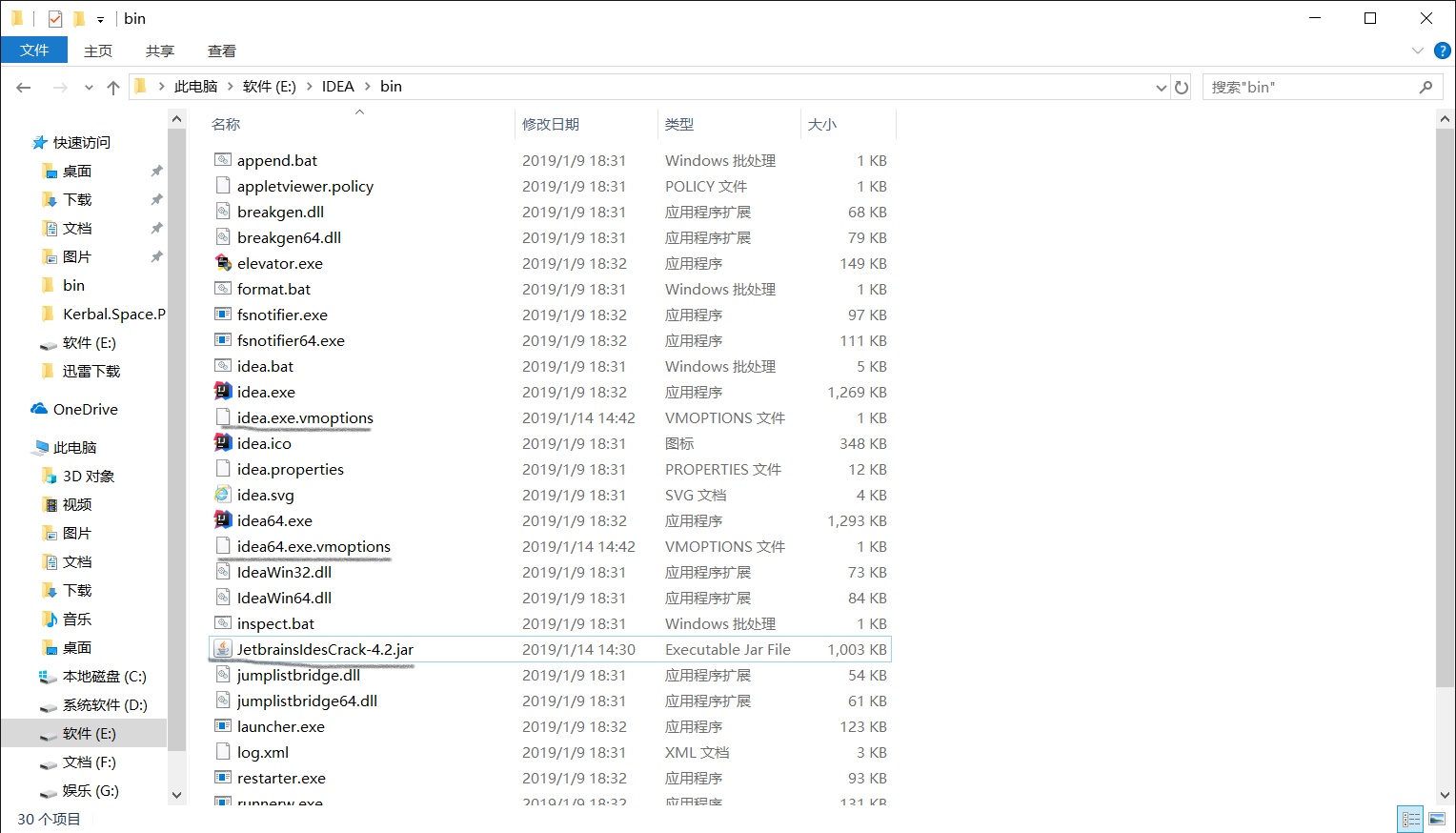Select 系统软件 (D:) drive

click(105, 704)
